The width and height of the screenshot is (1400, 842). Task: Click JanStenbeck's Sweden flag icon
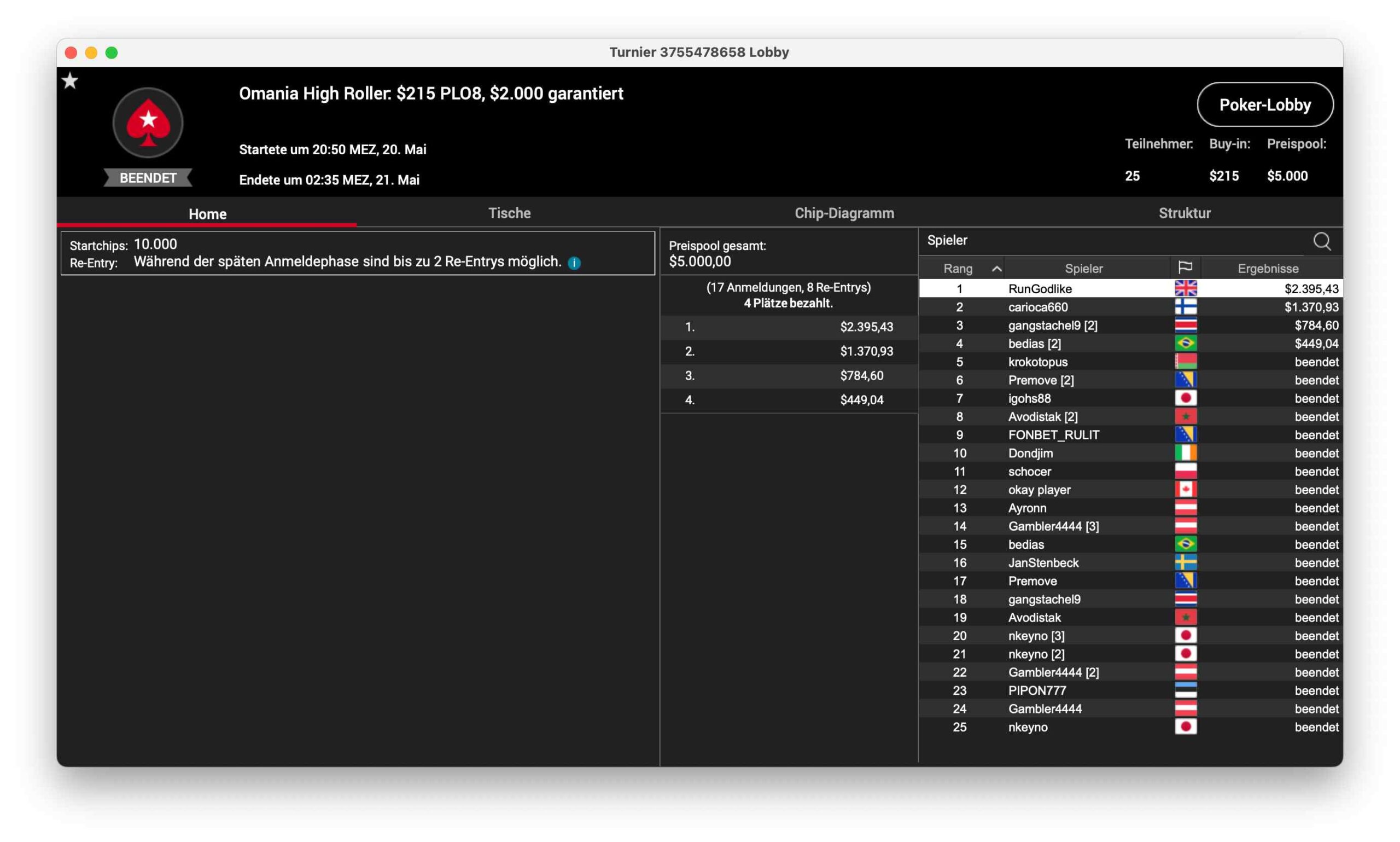[1185, 562]
